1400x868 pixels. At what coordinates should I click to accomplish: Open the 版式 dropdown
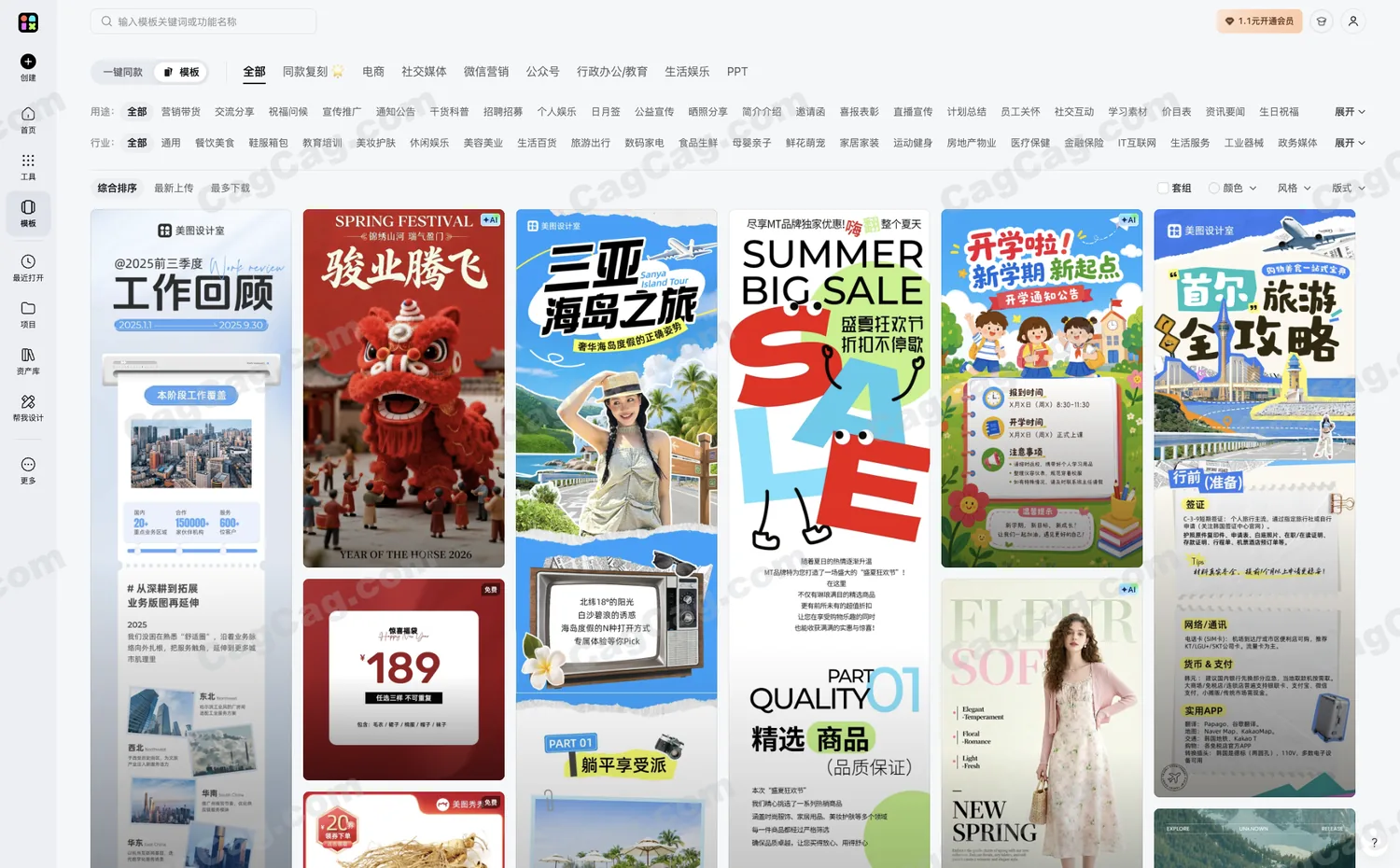point(1349,188)
